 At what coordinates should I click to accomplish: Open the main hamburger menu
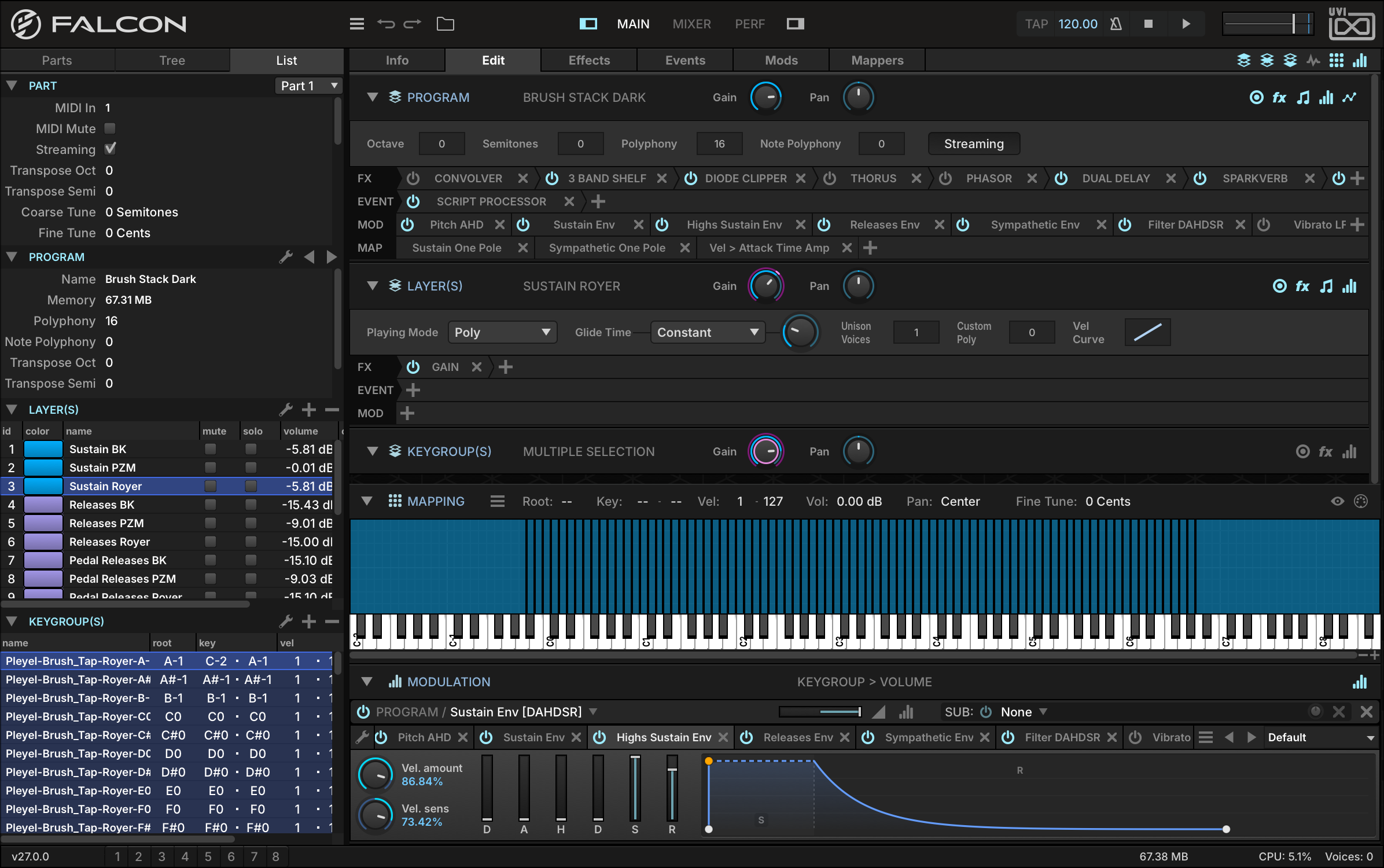point(357,24)
